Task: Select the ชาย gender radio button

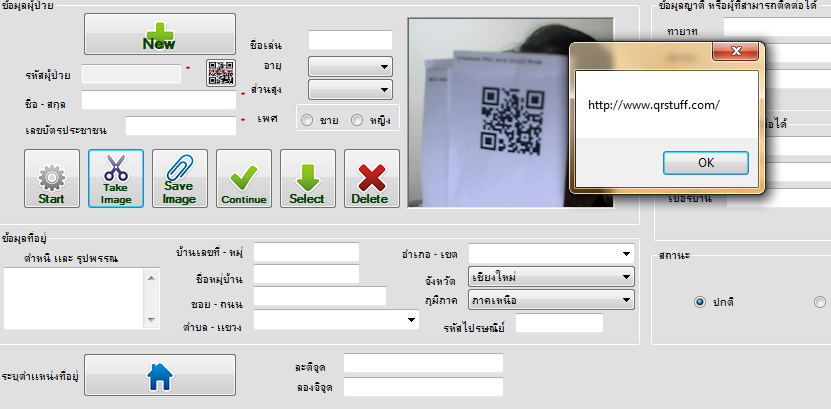Action: click(x=307, y=121)
